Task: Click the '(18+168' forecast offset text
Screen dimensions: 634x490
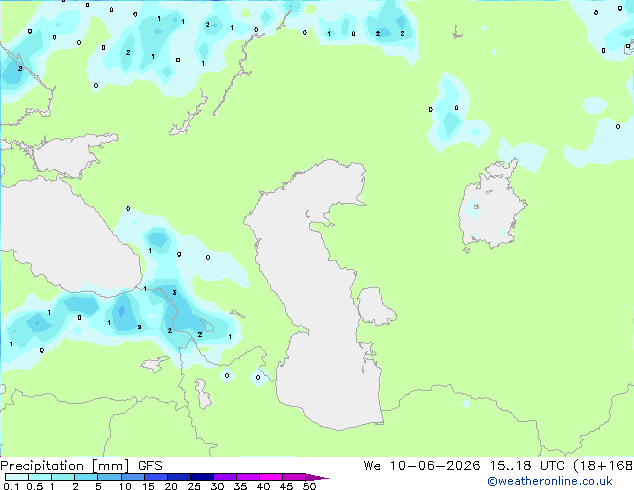Action: pos(604,466)
